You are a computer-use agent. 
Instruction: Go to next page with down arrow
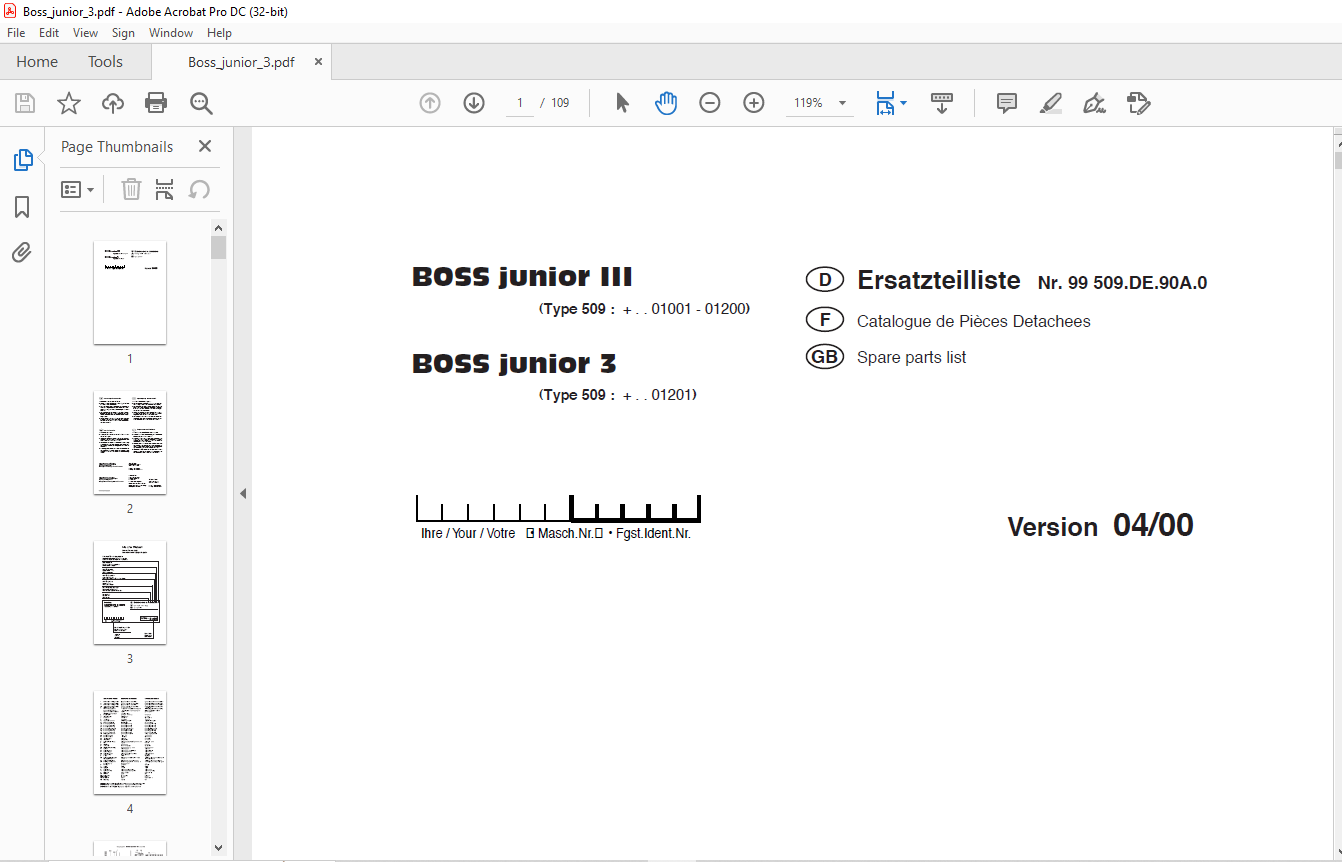point(474,103)
